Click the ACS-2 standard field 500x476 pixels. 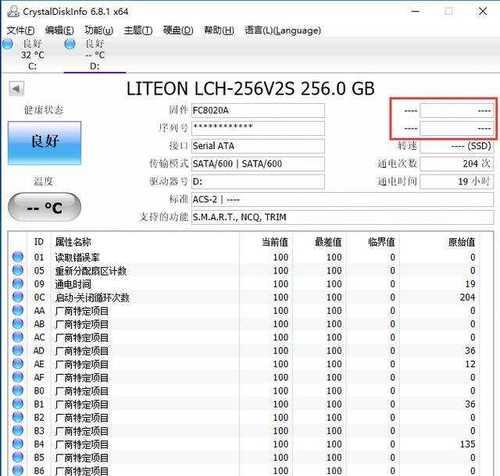[342, 199]
